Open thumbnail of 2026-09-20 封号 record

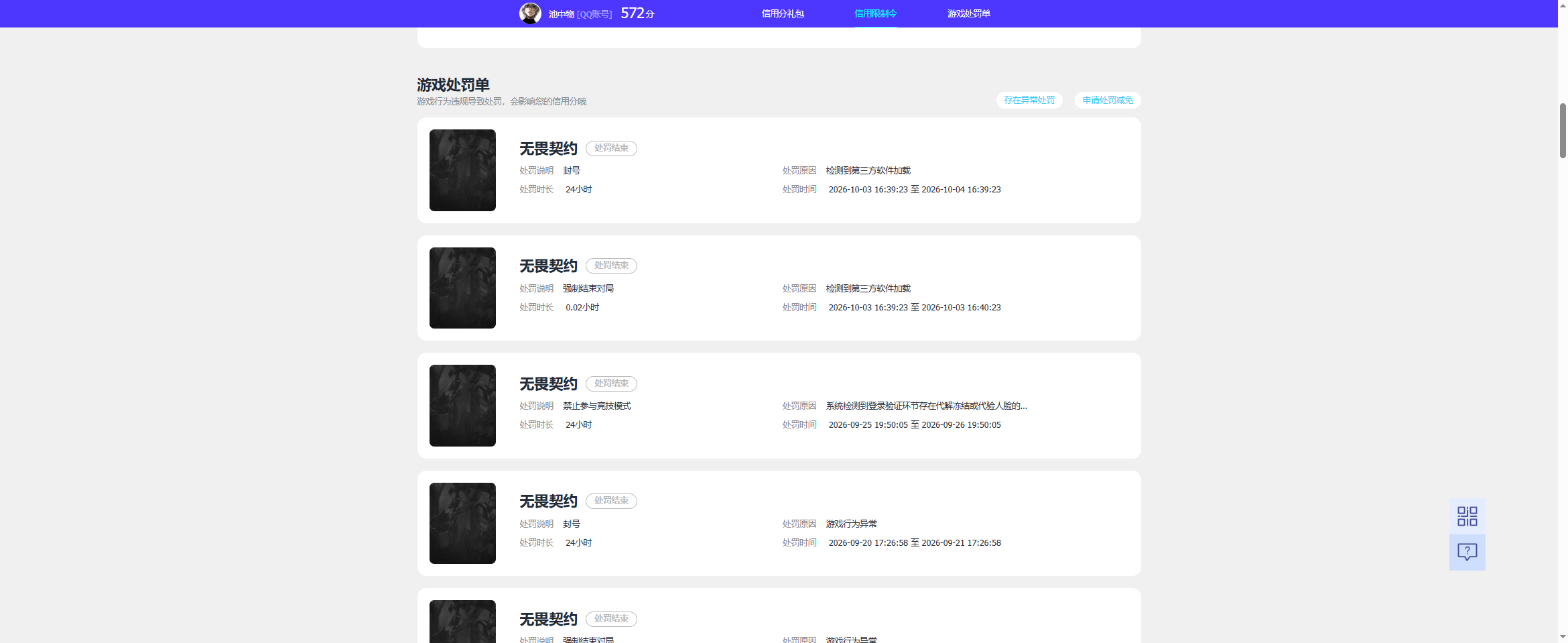coord(462,524)
